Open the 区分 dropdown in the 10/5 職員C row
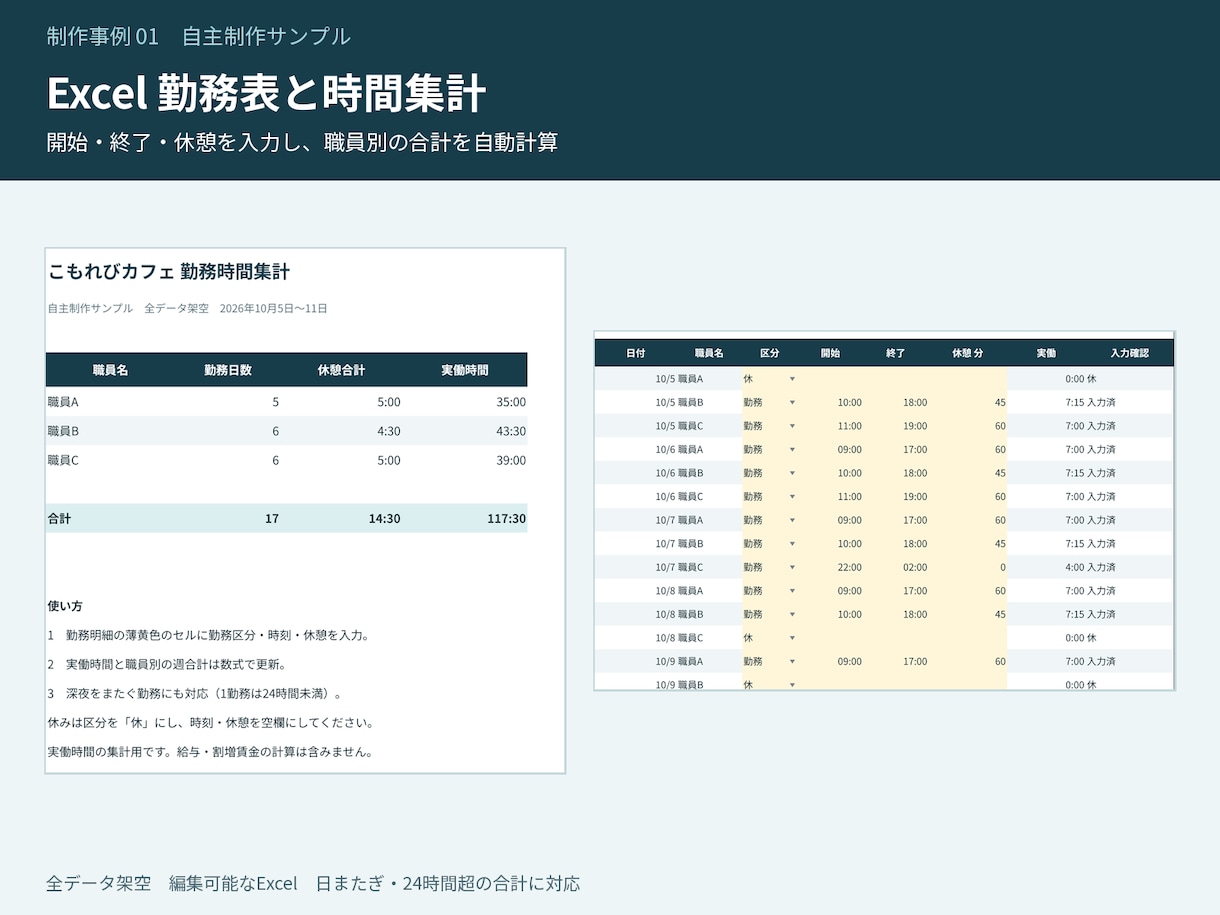Viewport: 1220px width, 915px height. tap(792, 426)
